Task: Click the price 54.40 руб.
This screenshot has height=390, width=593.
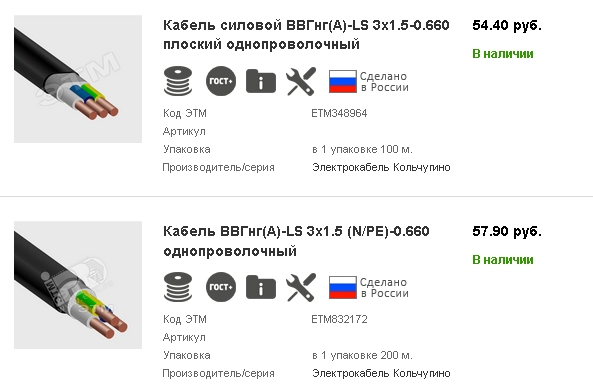Action: [x=507, y=25]
